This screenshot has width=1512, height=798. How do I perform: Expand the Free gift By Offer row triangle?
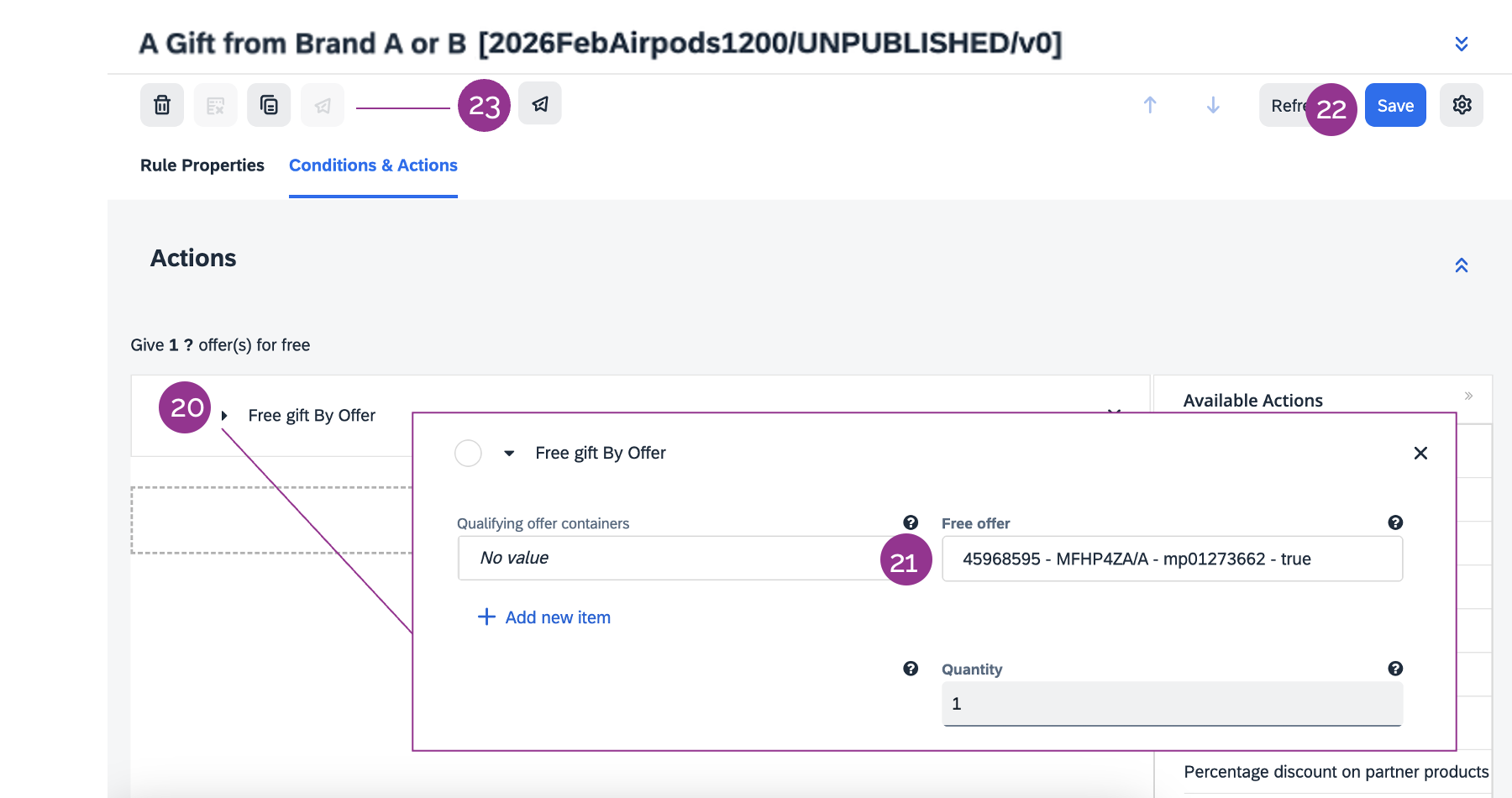(x=224, y=416)
